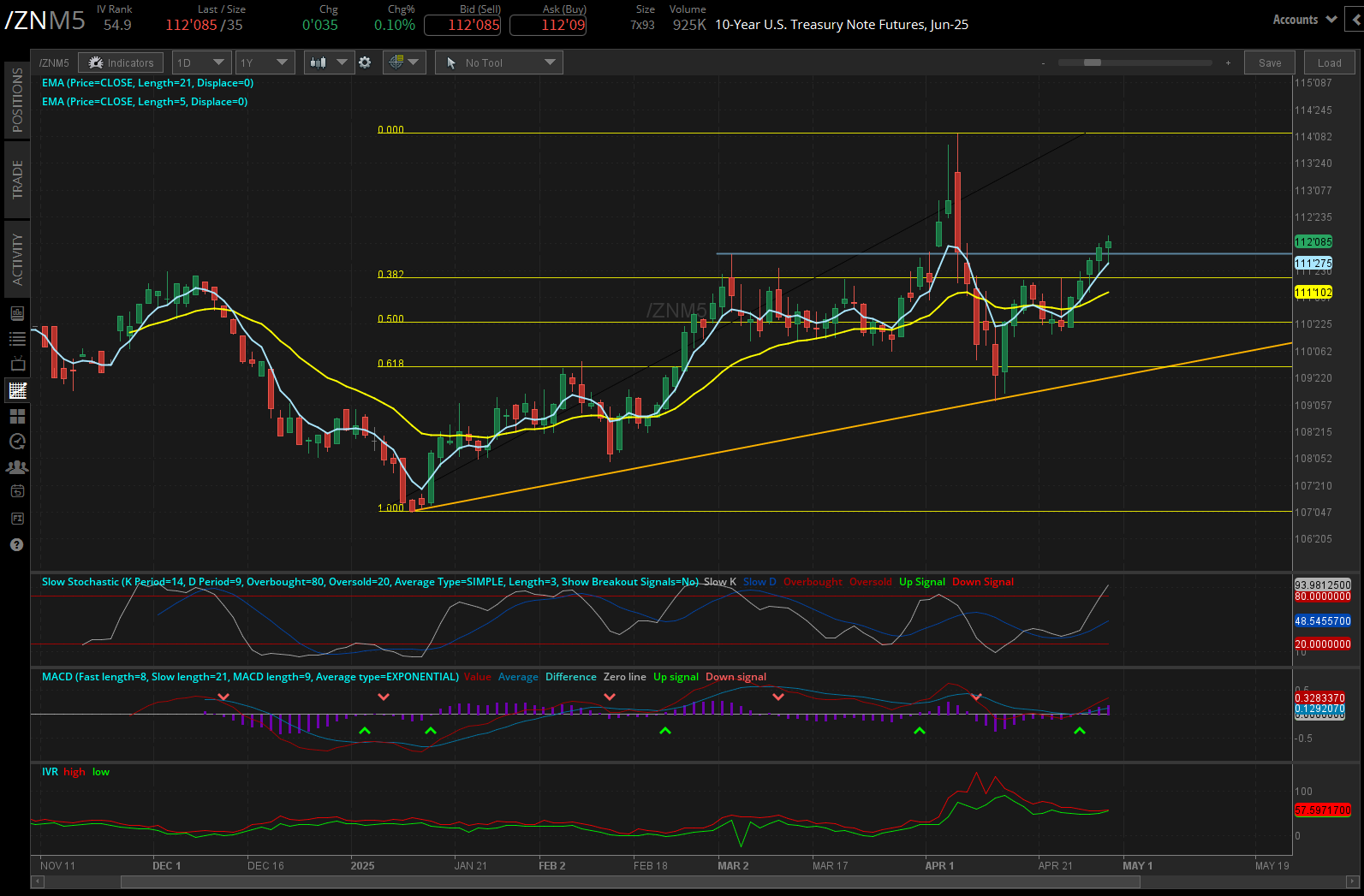
Task: Open the clock history sidebar icon
Action: tap(17, 442)
